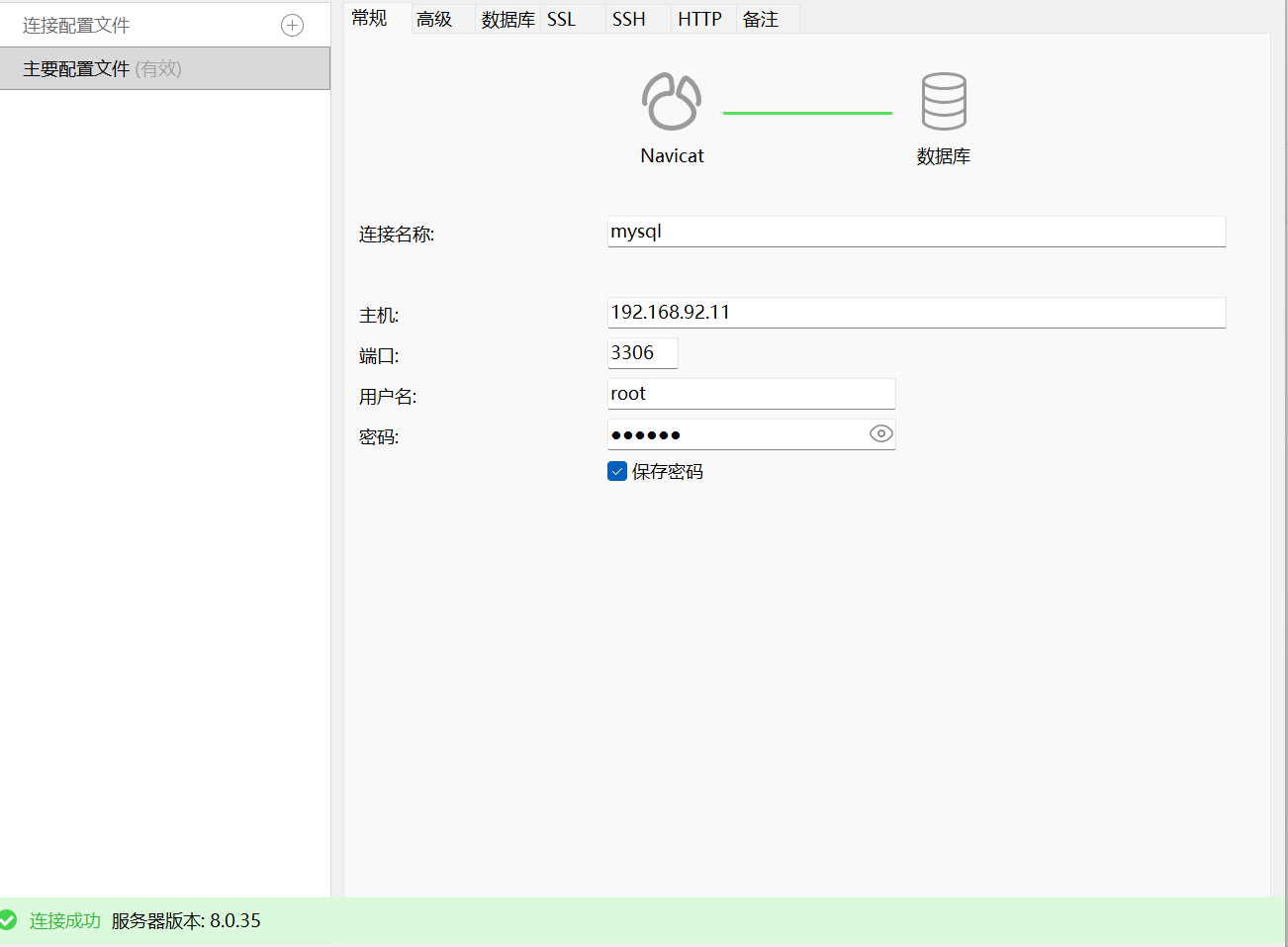Click the 密码: field label
Image resolution: width=1288 pixels, height=947 pixels.
[379, 437]
